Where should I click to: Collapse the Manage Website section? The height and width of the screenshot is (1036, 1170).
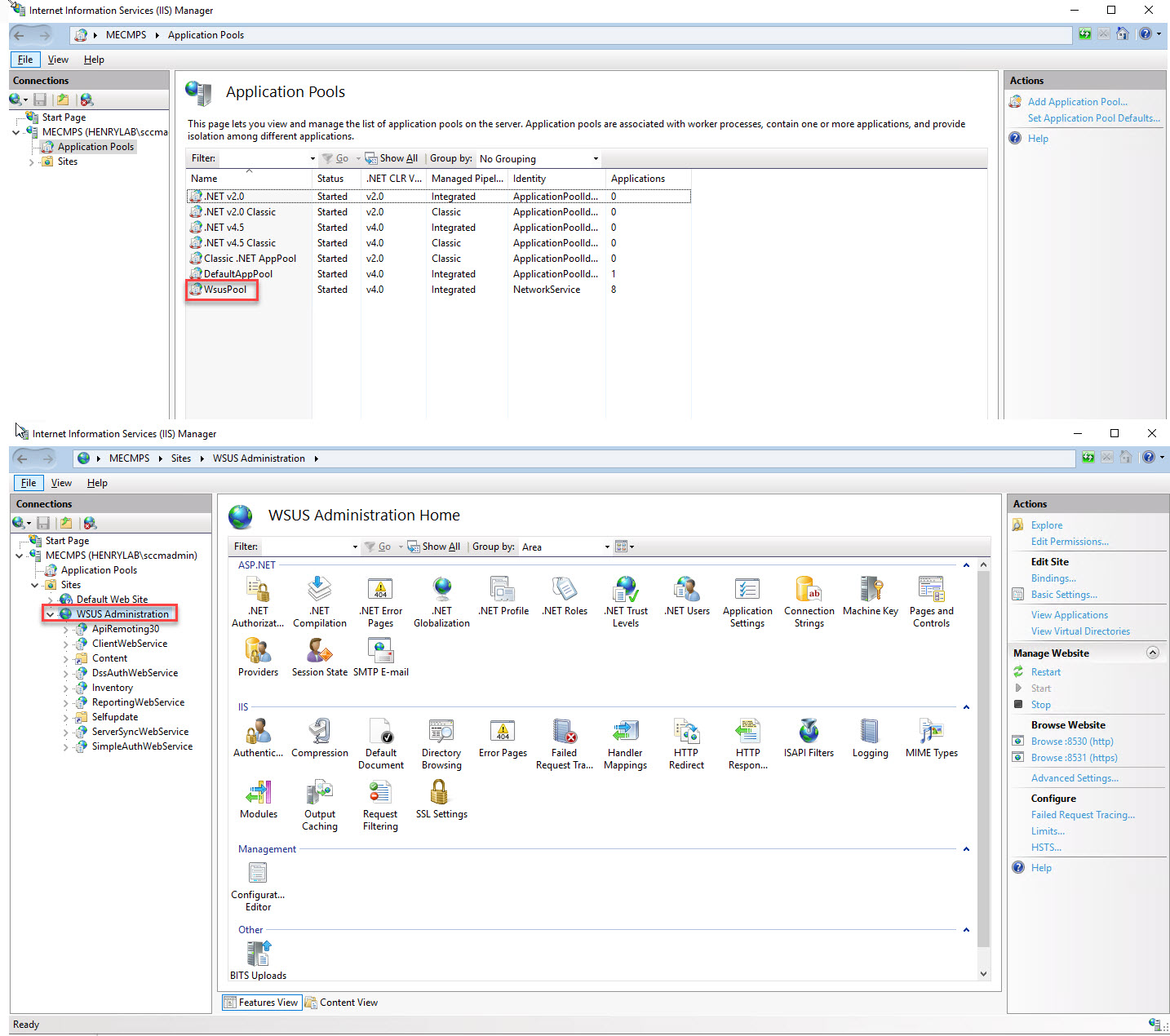(x=1152, y=653)
